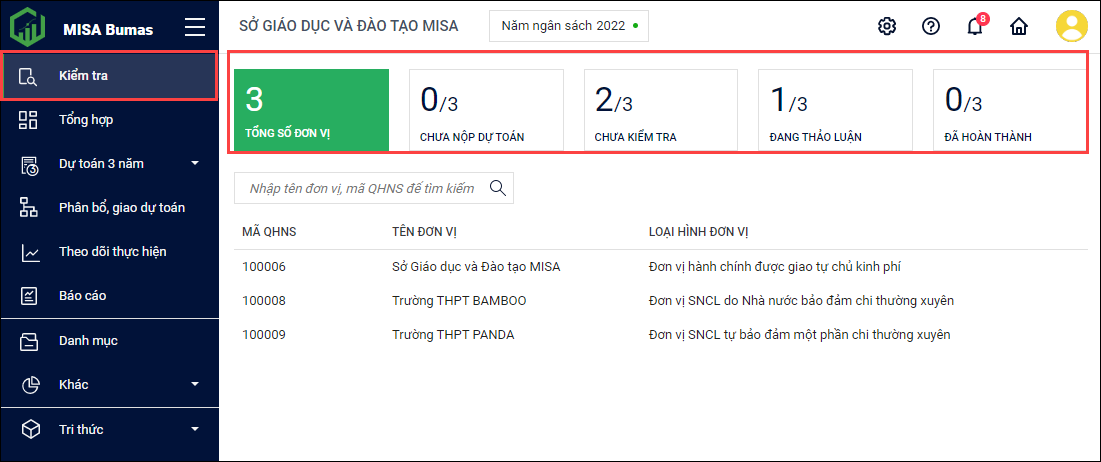Screen dimensions: 1101x462
Task: Open Phân bổ, giao dự toán
Action: (x=121, y=207)
